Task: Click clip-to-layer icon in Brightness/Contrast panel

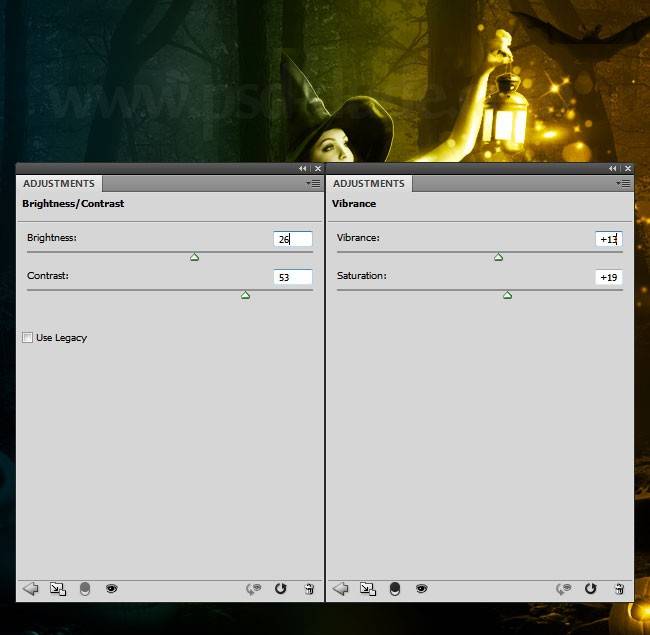Action: (57, 589)
